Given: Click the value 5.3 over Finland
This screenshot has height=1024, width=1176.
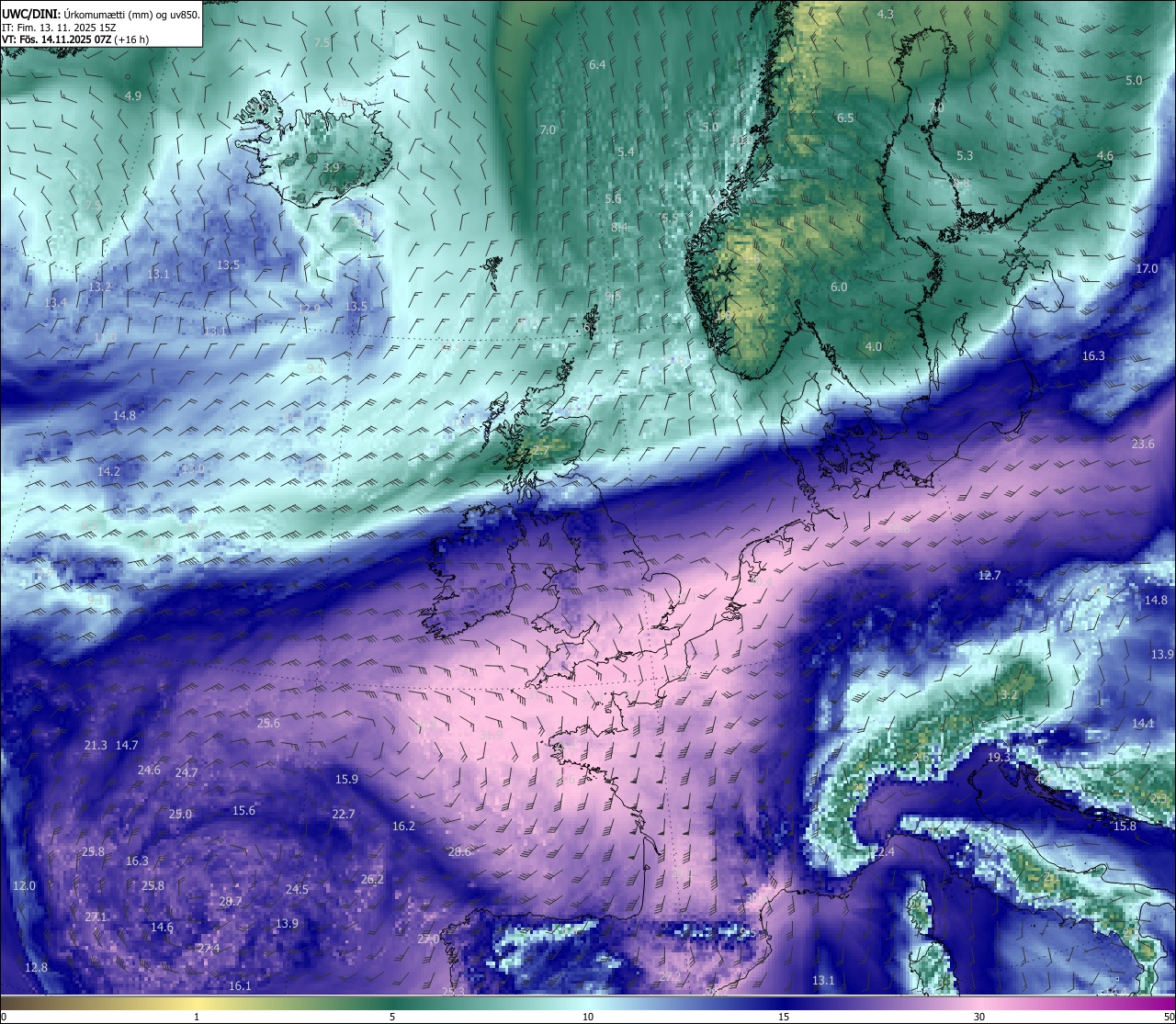Looking at the screenshot, I should pyautogui.click(x=965, y=155).
